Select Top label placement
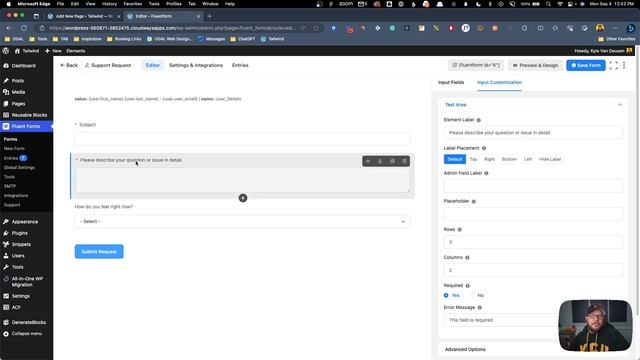 [473, 159]
